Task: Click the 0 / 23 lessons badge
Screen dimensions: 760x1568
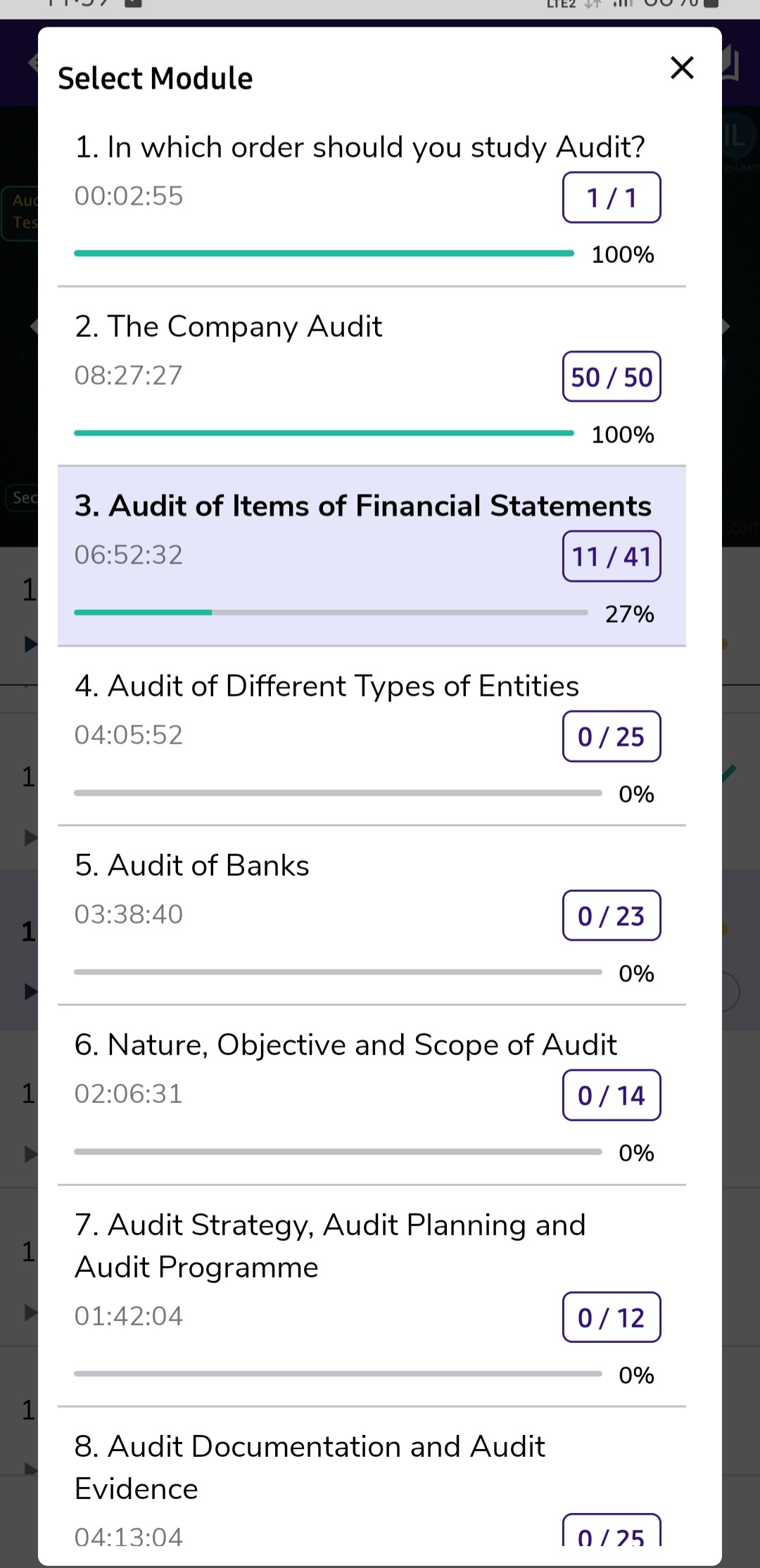Action: point(612,916)
